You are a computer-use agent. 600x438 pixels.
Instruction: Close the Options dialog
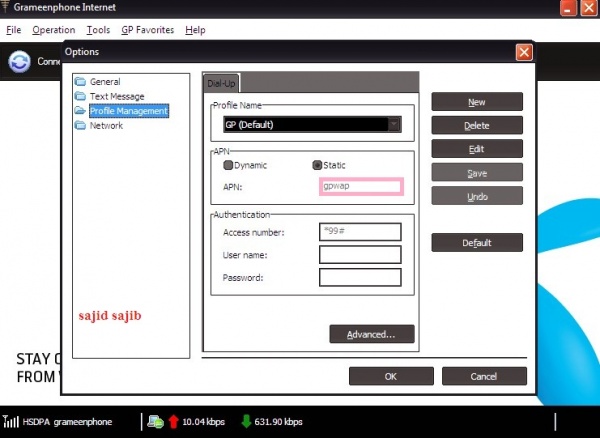(524, 52)
